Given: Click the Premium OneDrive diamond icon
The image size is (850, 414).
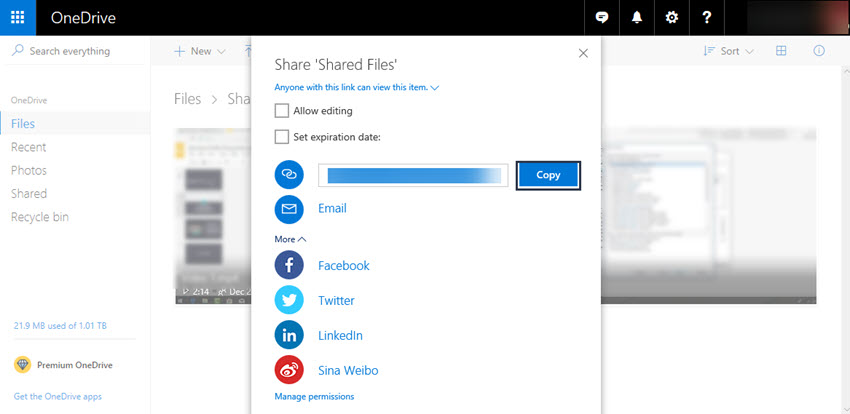Looking at the screenshot, I should tap(22, 365).
